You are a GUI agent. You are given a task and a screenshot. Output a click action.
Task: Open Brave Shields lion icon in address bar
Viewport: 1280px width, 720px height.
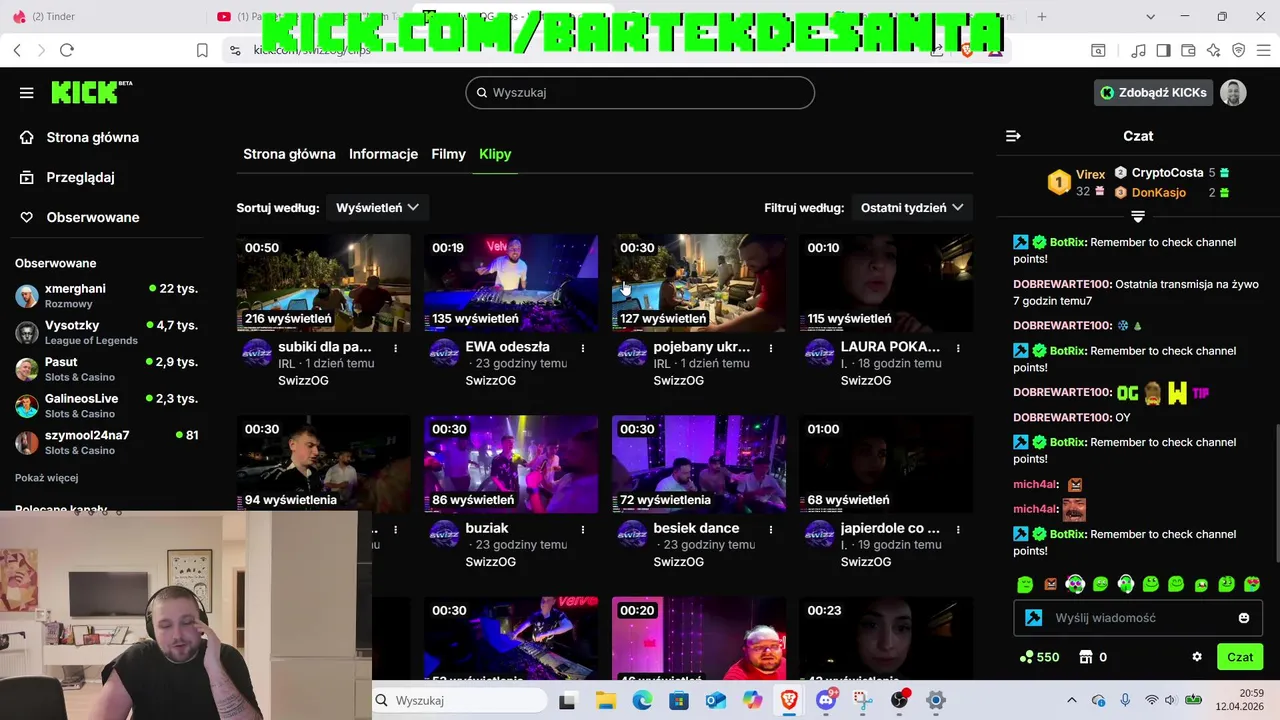966,50
